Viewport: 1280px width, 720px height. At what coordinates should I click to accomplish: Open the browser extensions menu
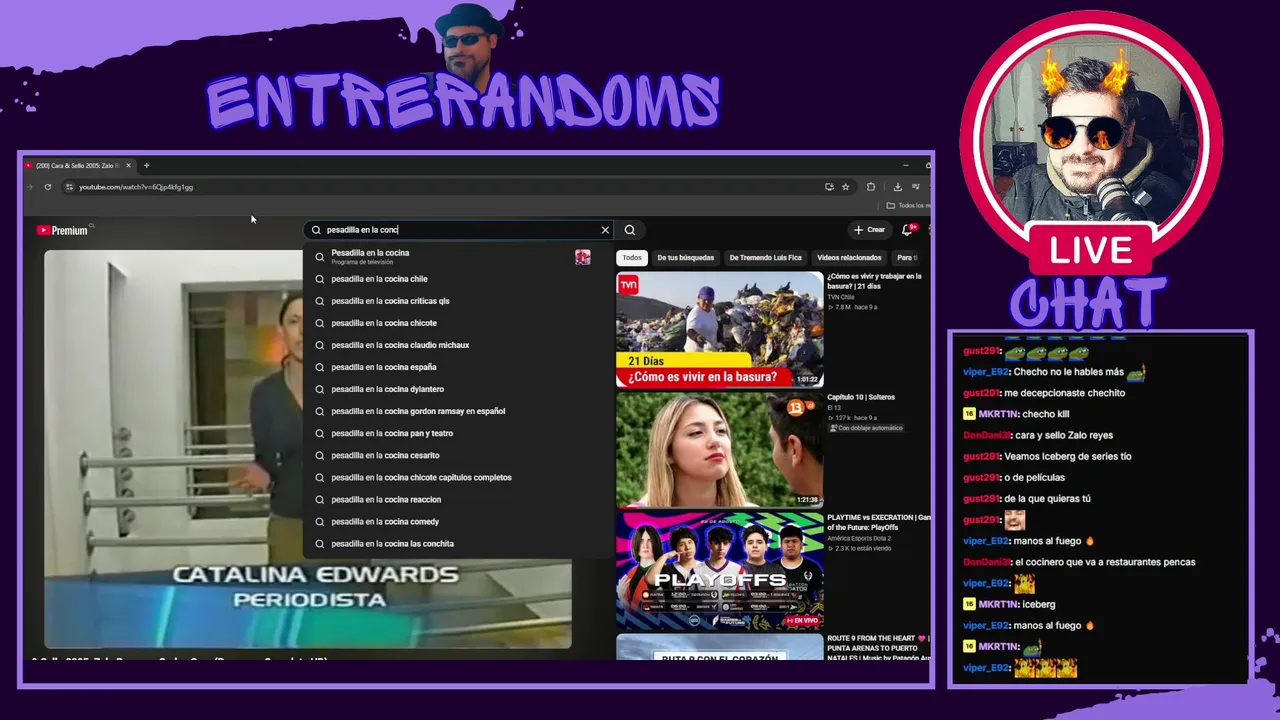pos(871,187)
